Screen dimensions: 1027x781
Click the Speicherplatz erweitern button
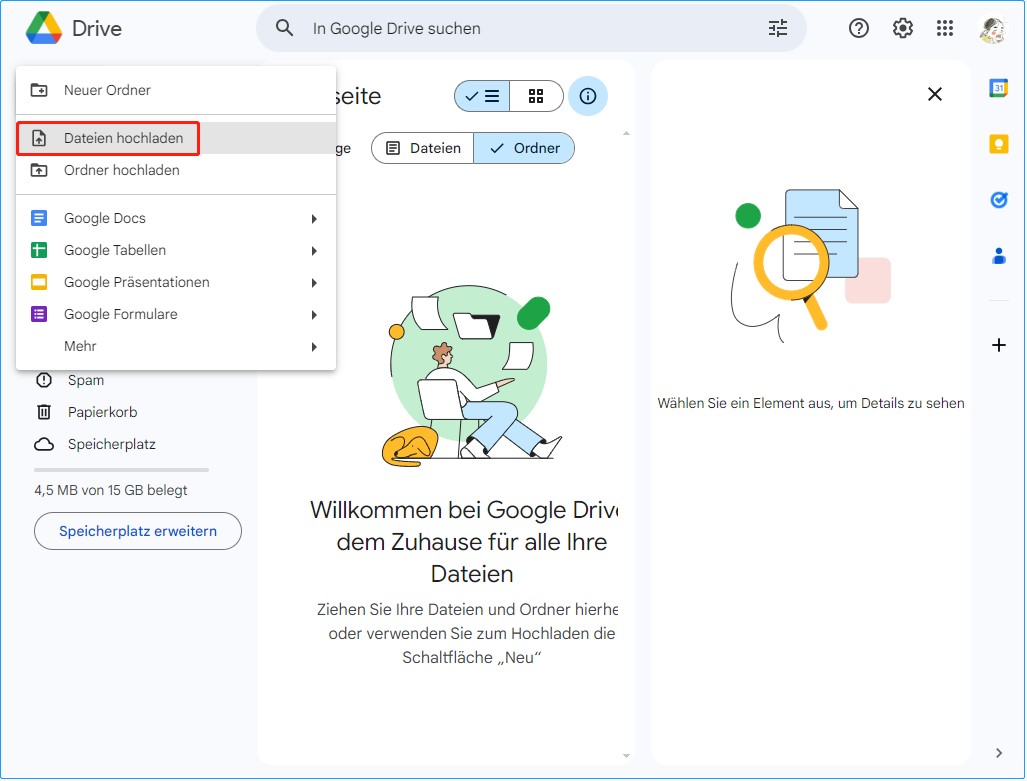[x=137, y=531]
